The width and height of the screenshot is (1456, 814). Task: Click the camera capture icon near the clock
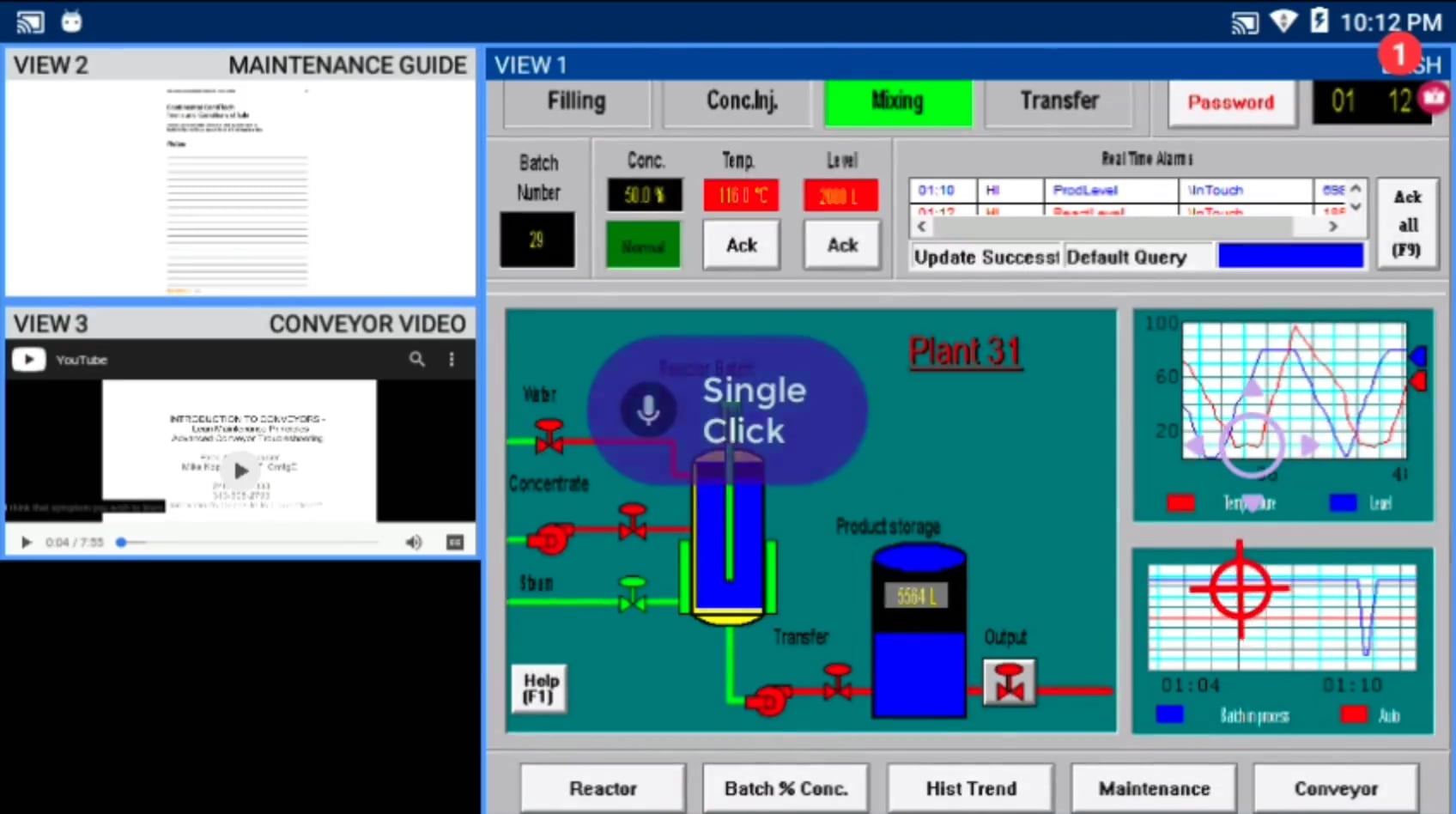(1434, 98)
